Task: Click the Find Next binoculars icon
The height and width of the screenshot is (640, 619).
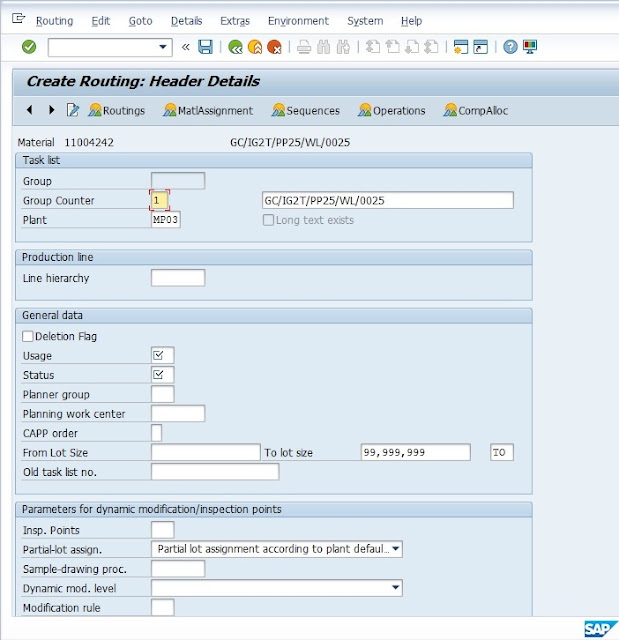Action: [x=343, y=47]
